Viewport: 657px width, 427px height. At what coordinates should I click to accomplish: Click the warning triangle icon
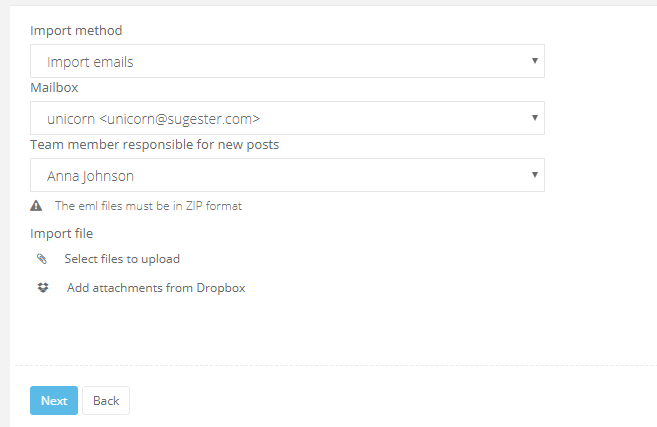click(x=36, y=206)
